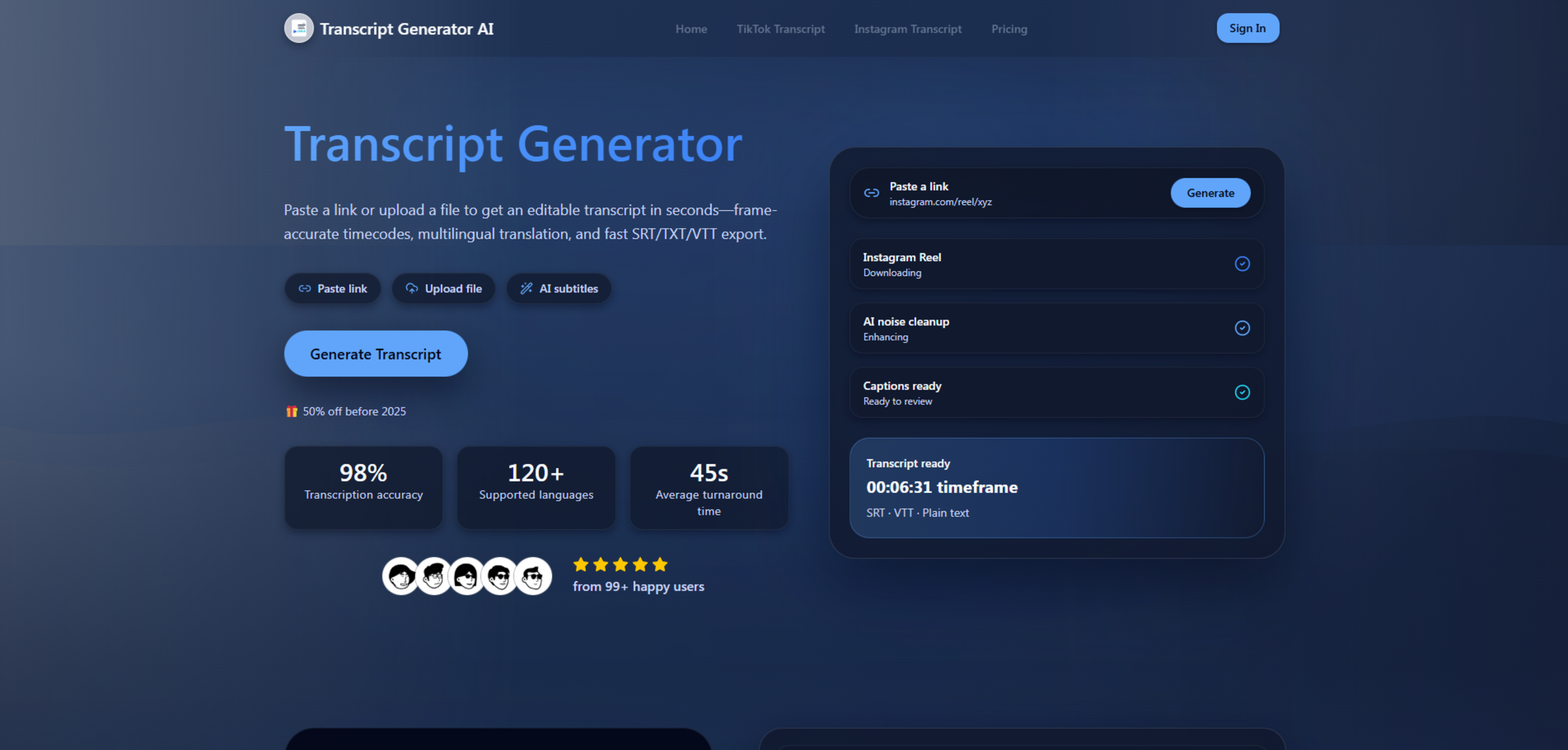The width and height of the screenshot is (1568, 750).
Task: Click the five-star rating row
Action: tap(620, 565)
